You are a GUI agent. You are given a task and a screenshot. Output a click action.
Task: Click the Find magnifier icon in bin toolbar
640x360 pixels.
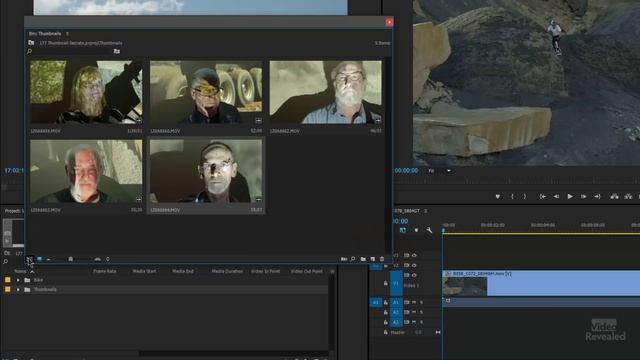coord(353,259)
